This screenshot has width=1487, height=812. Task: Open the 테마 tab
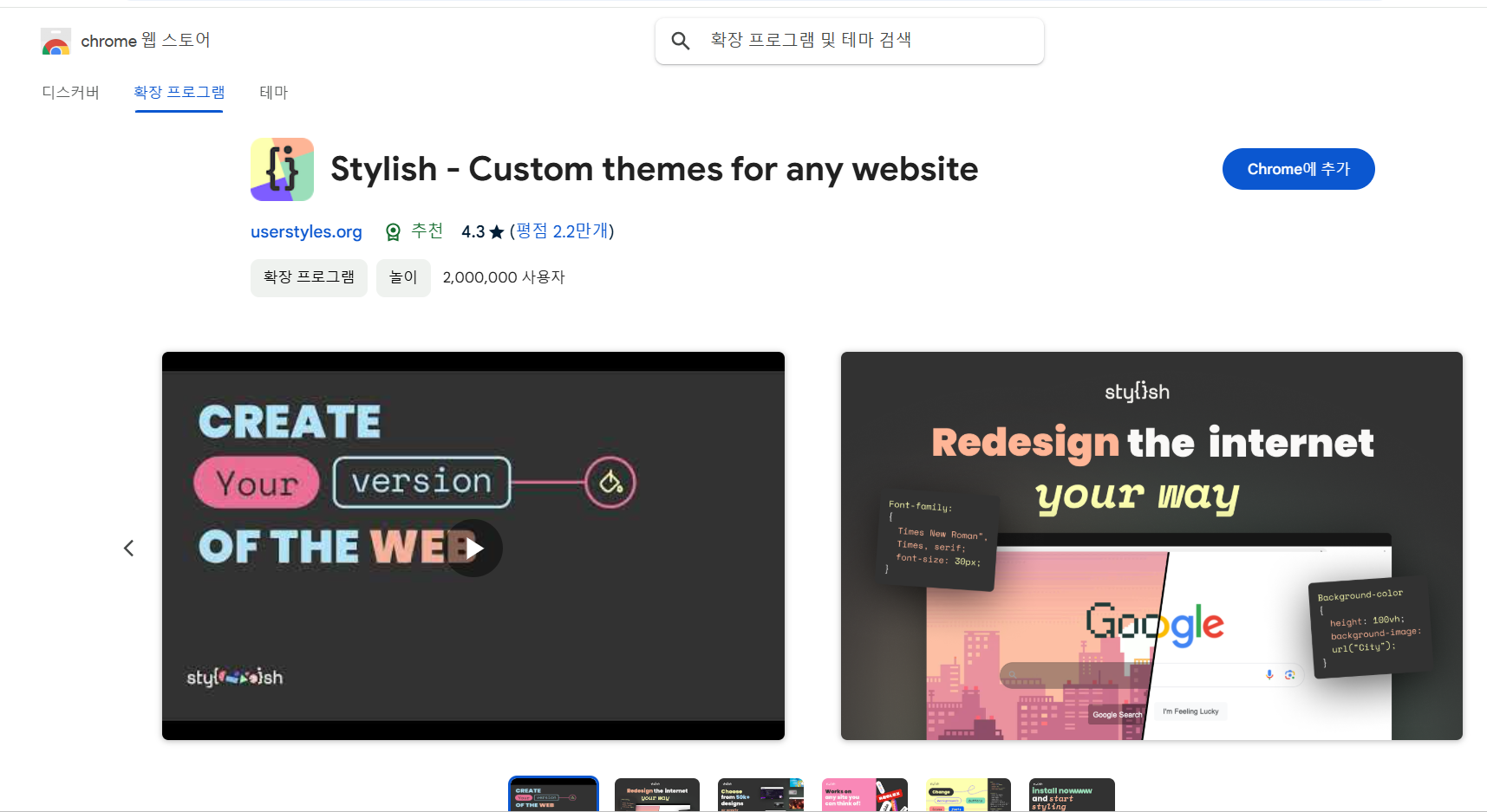273,92
